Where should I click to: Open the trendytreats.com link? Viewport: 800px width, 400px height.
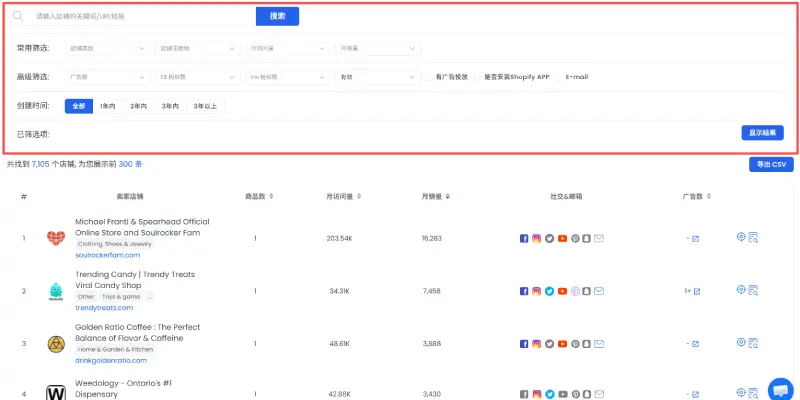pyautogui.click(x=104, y=308)
